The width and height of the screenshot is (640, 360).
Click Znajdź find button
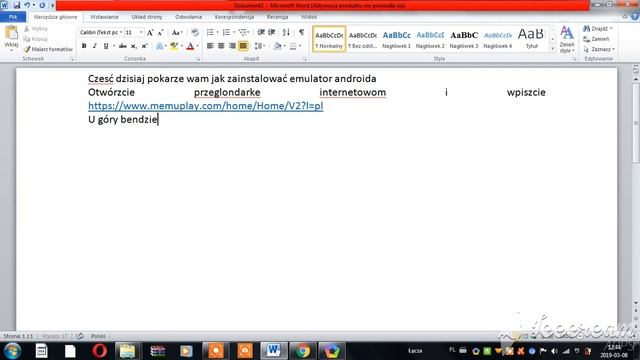[x=598, y=29]
